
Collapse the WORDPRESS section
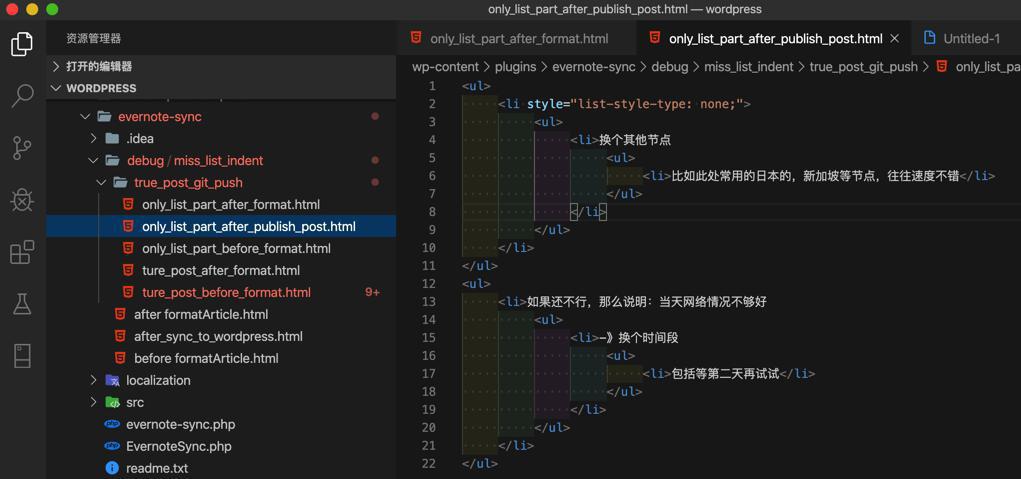click(x=56, y=88)
